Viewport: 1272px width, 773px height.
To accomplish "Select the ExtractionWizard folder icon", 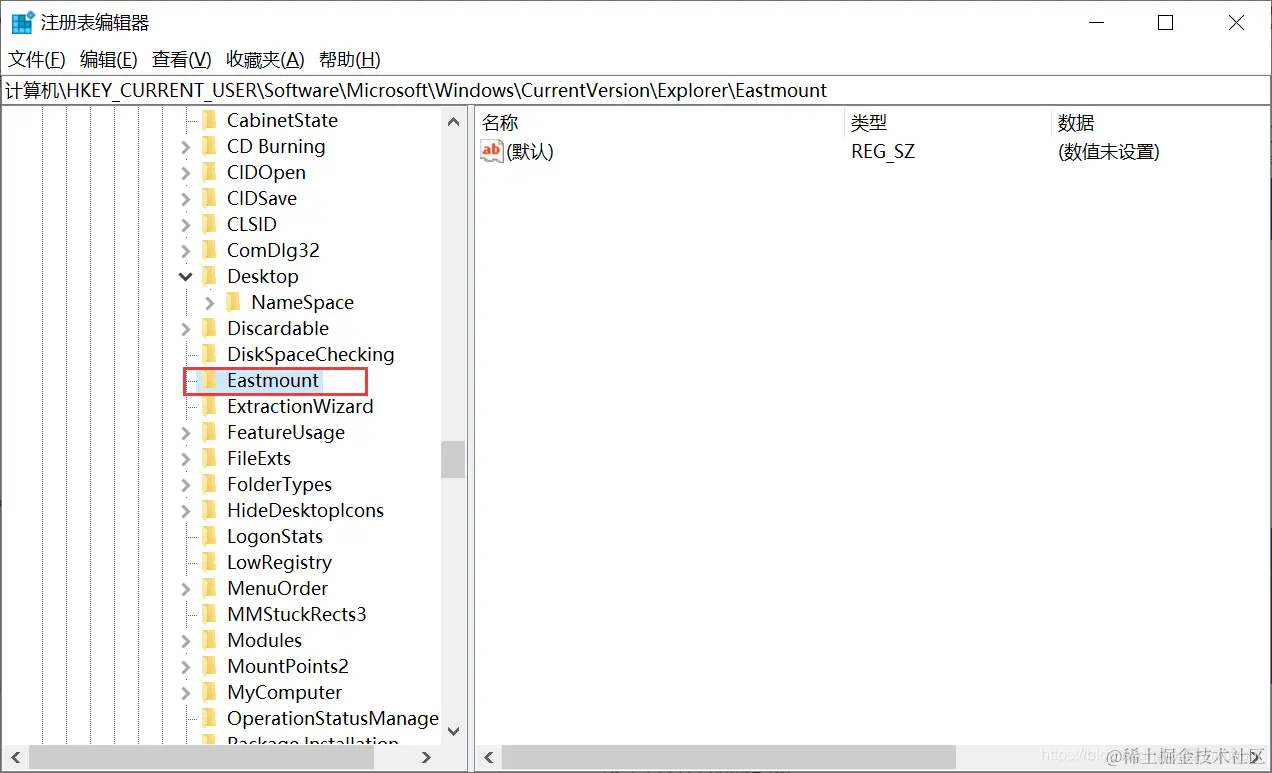I will point(209,406).
